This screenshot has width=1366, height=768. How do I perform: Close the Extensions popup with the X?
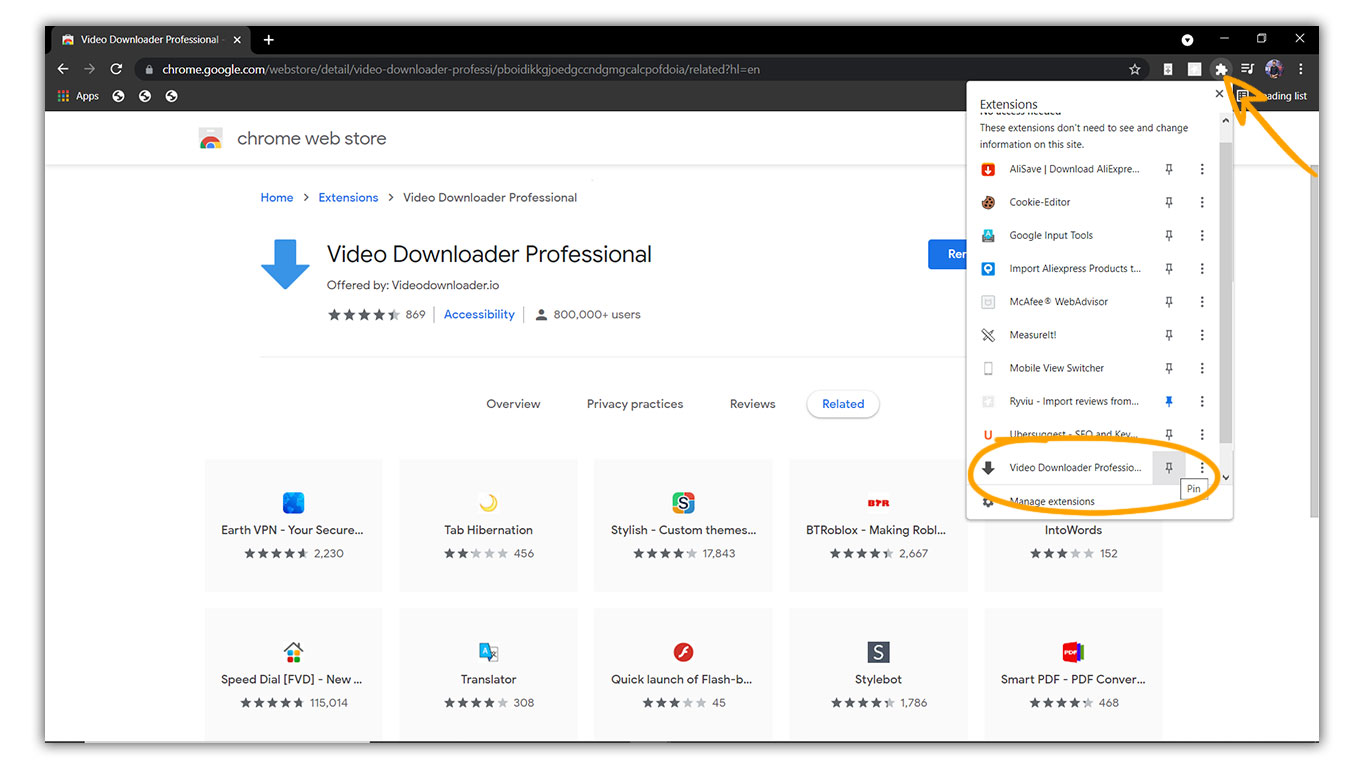[1219, 94]
